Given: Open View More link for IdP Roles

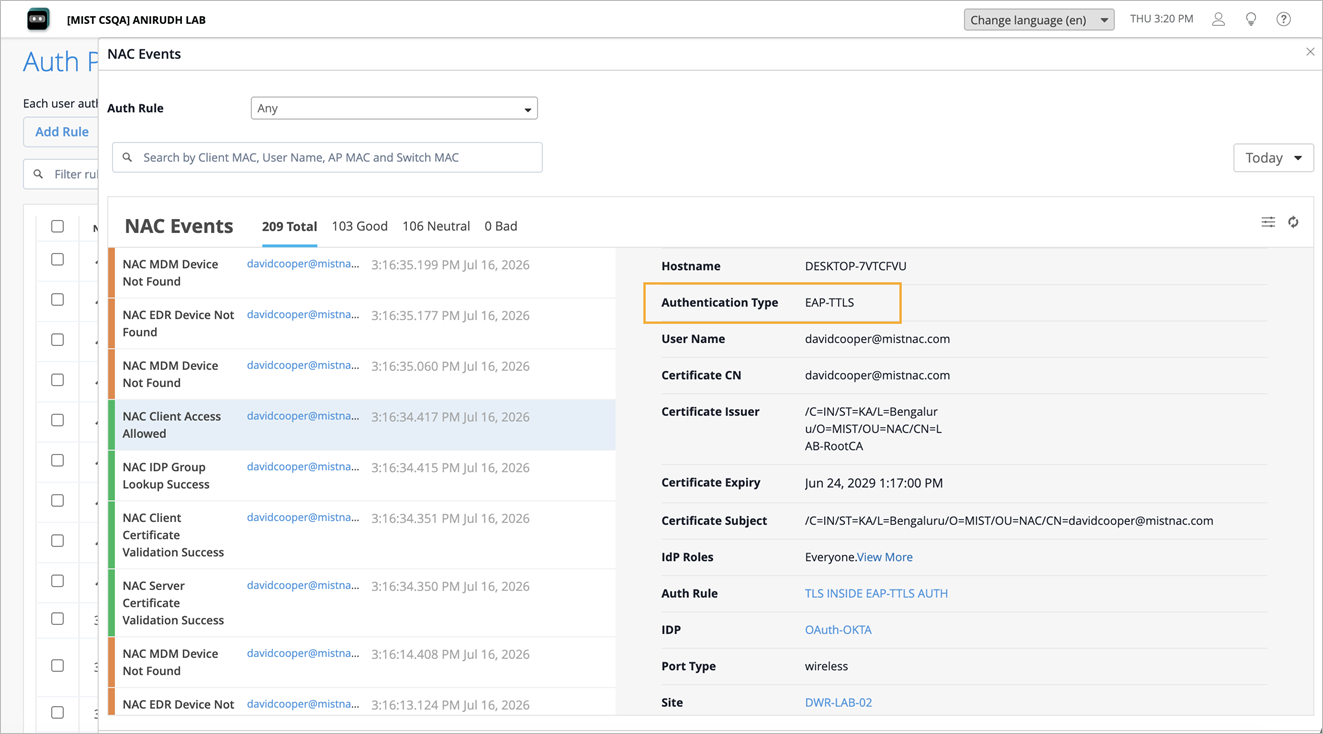Looking at the screenshot, I should [x=885, y=557].
